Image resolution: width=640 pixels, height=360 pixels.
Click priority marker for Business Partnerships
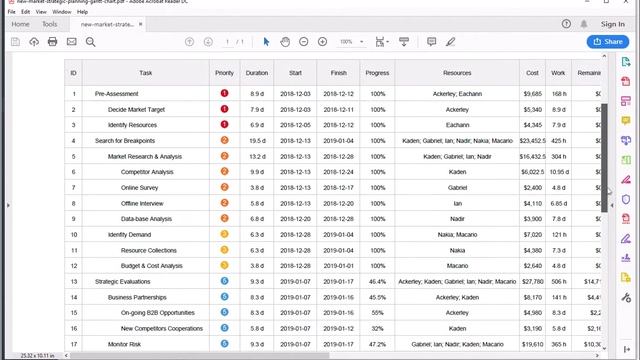pyautogui.click(x=224, y=297)
